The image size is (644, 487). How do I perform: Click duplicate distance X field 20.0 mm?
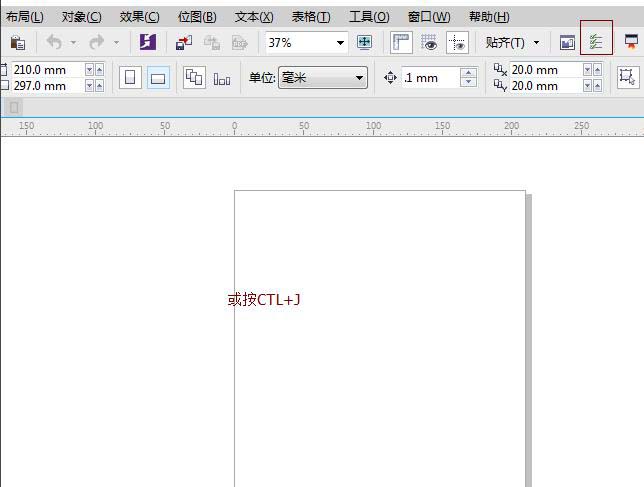(x=546, y=70)
